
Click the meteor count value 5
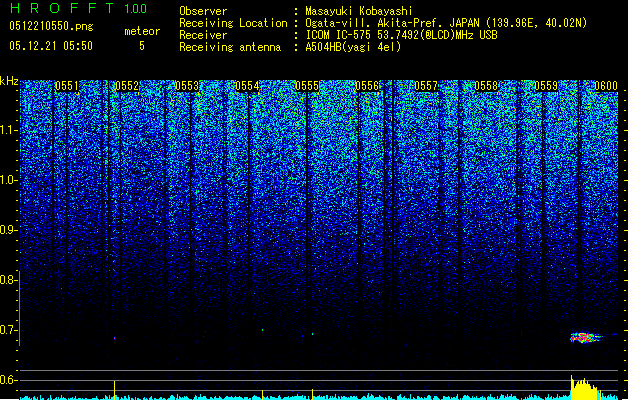tap(142, 46)
